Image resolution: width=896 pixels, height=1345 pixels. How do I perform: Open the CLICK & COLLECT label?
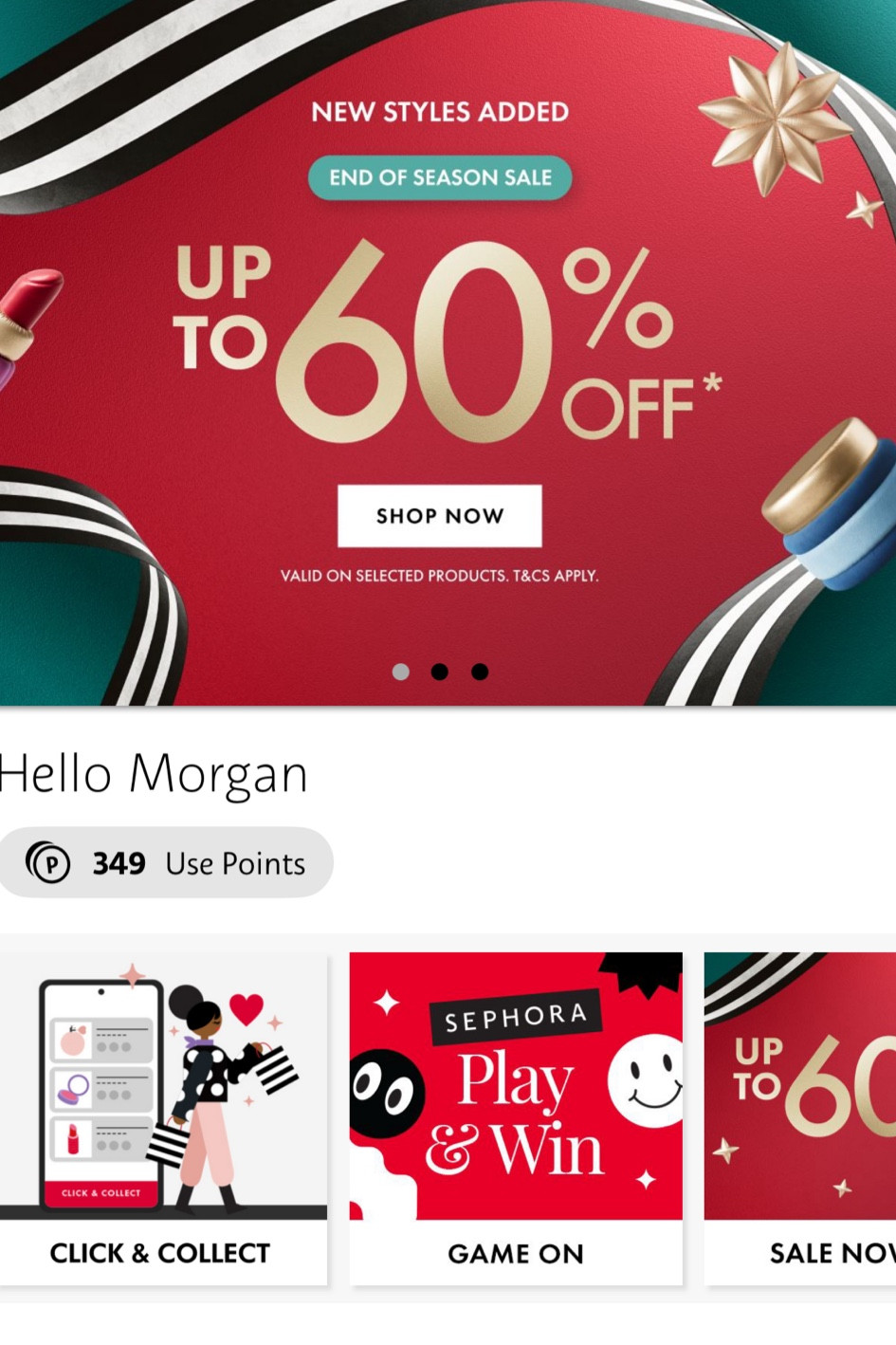(x=160, y=1253)
